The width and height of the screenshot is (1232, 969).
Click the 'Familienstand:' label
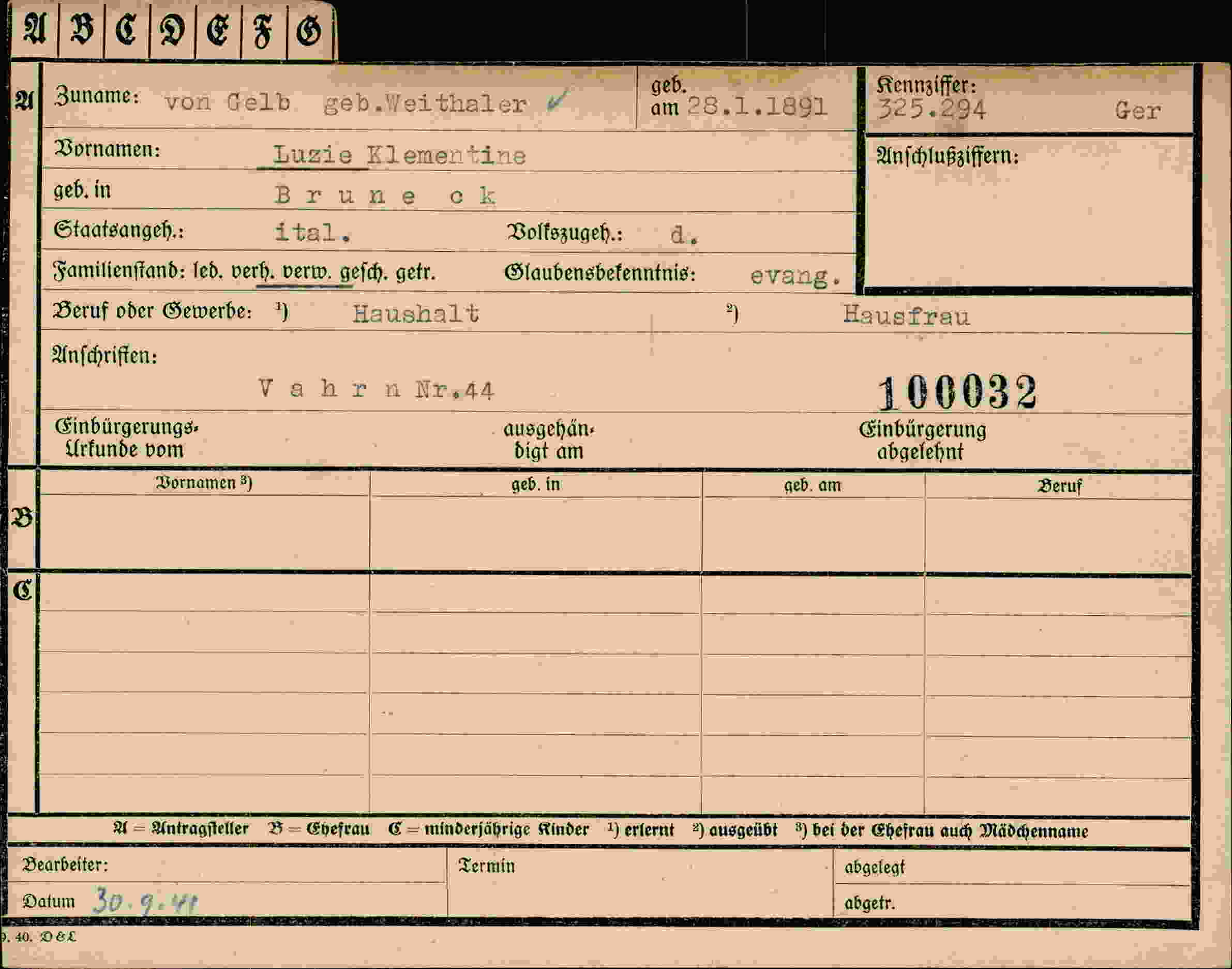tap(120, 271)
